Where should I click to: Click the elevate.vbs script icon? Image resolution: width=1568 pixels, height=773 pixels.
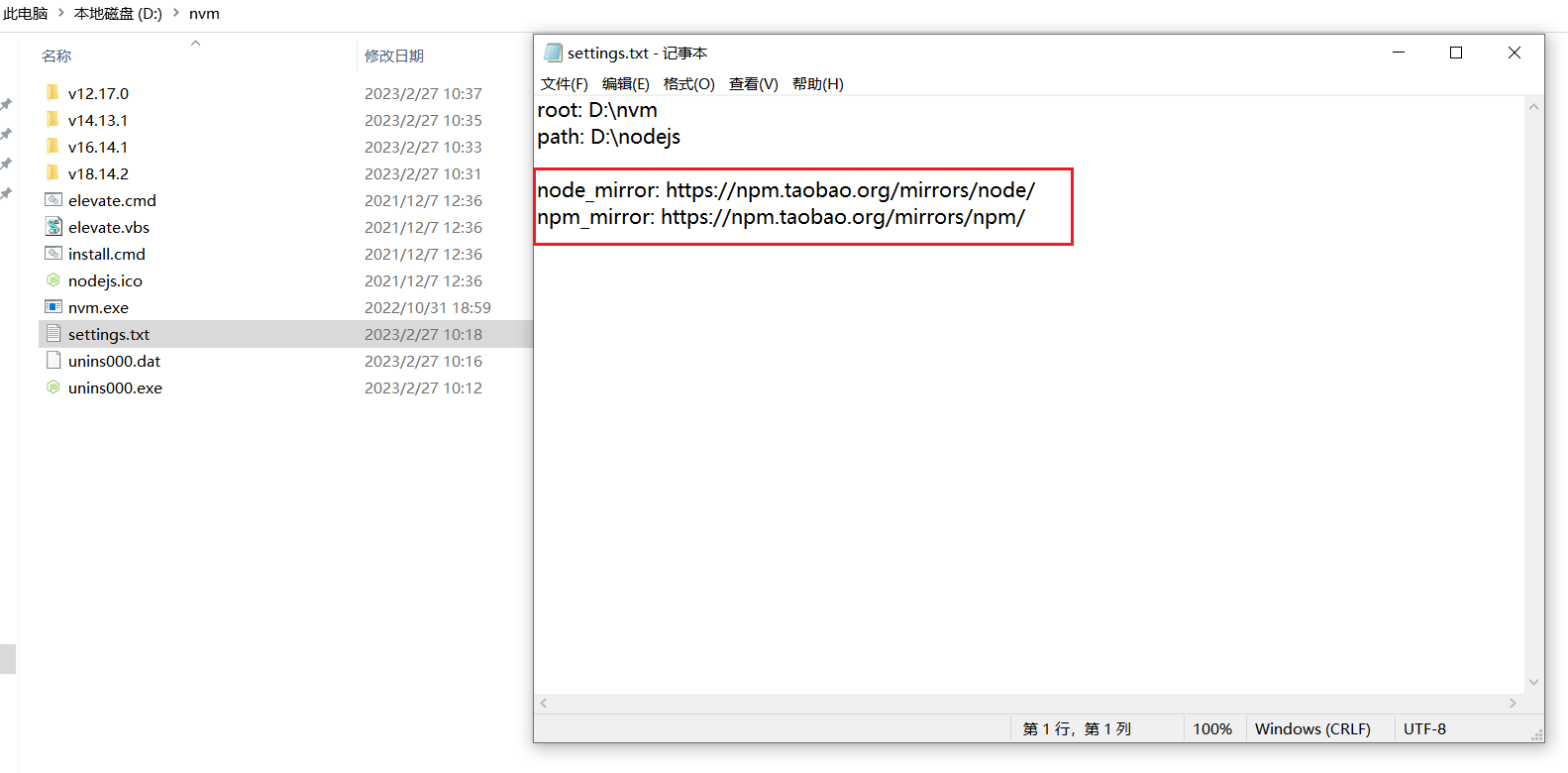tap(53, 226)
